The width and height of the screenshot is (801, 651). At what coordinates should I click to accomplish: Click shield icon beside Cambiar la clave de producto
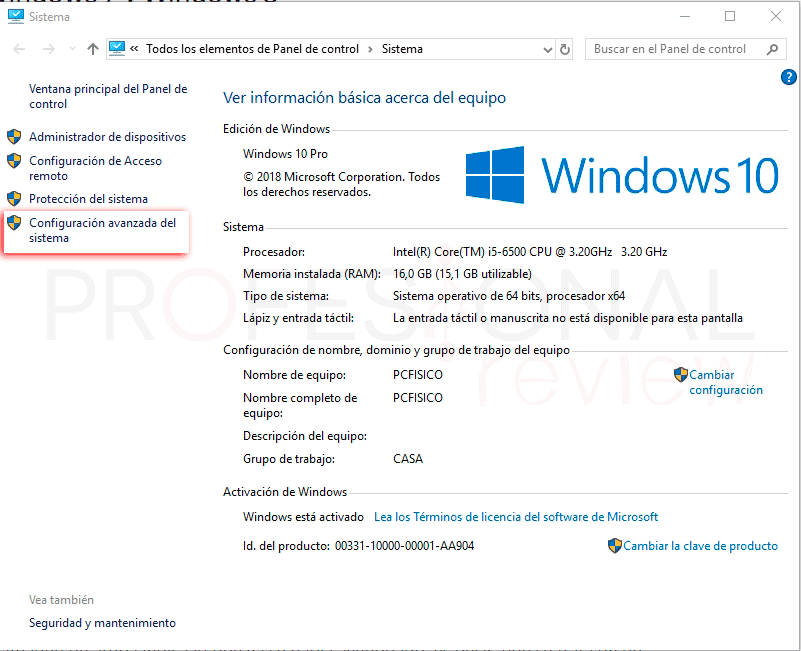click(x=615, y=546)
